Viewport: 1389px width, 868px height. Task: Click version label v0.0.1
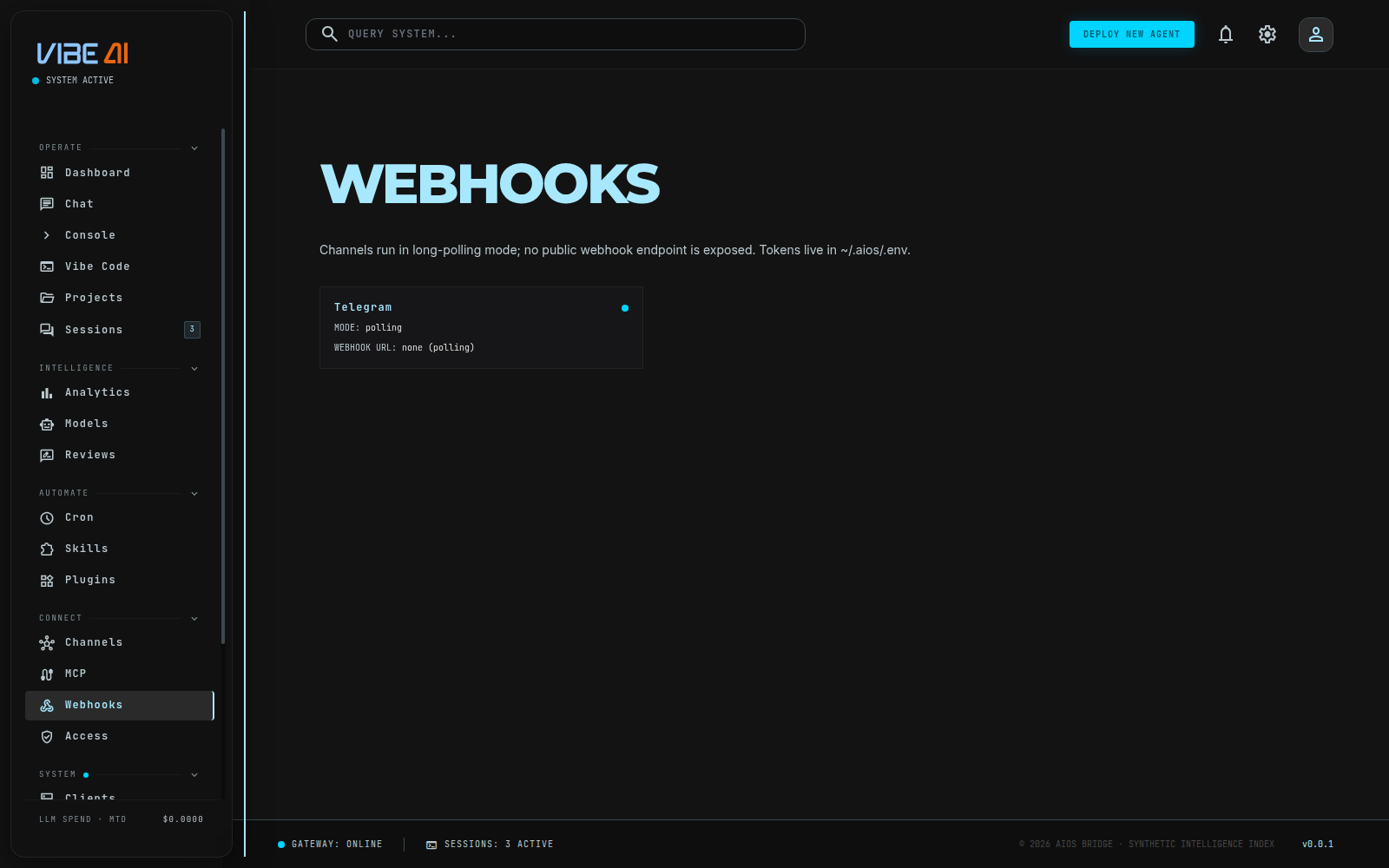1318,845
